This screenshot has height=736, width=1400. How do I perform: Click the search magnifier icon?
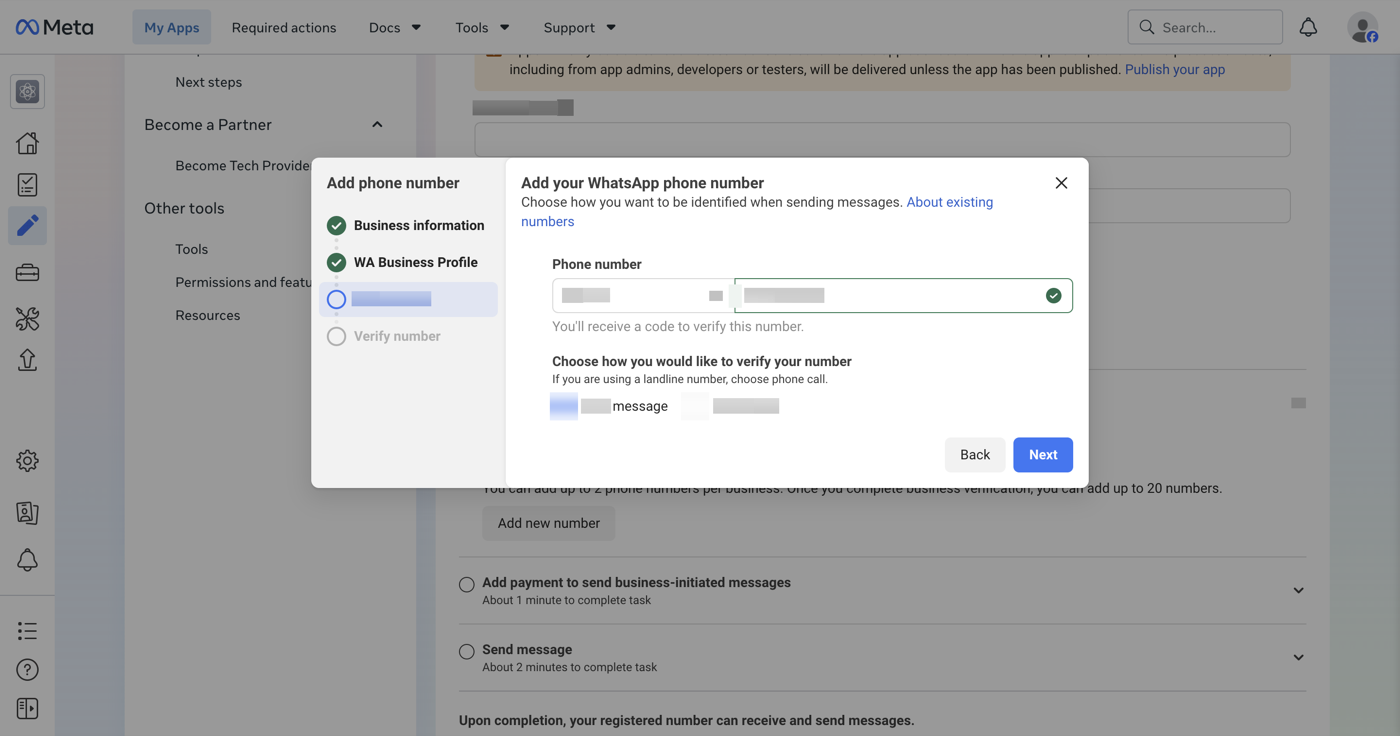click(x=1147, y=27)
